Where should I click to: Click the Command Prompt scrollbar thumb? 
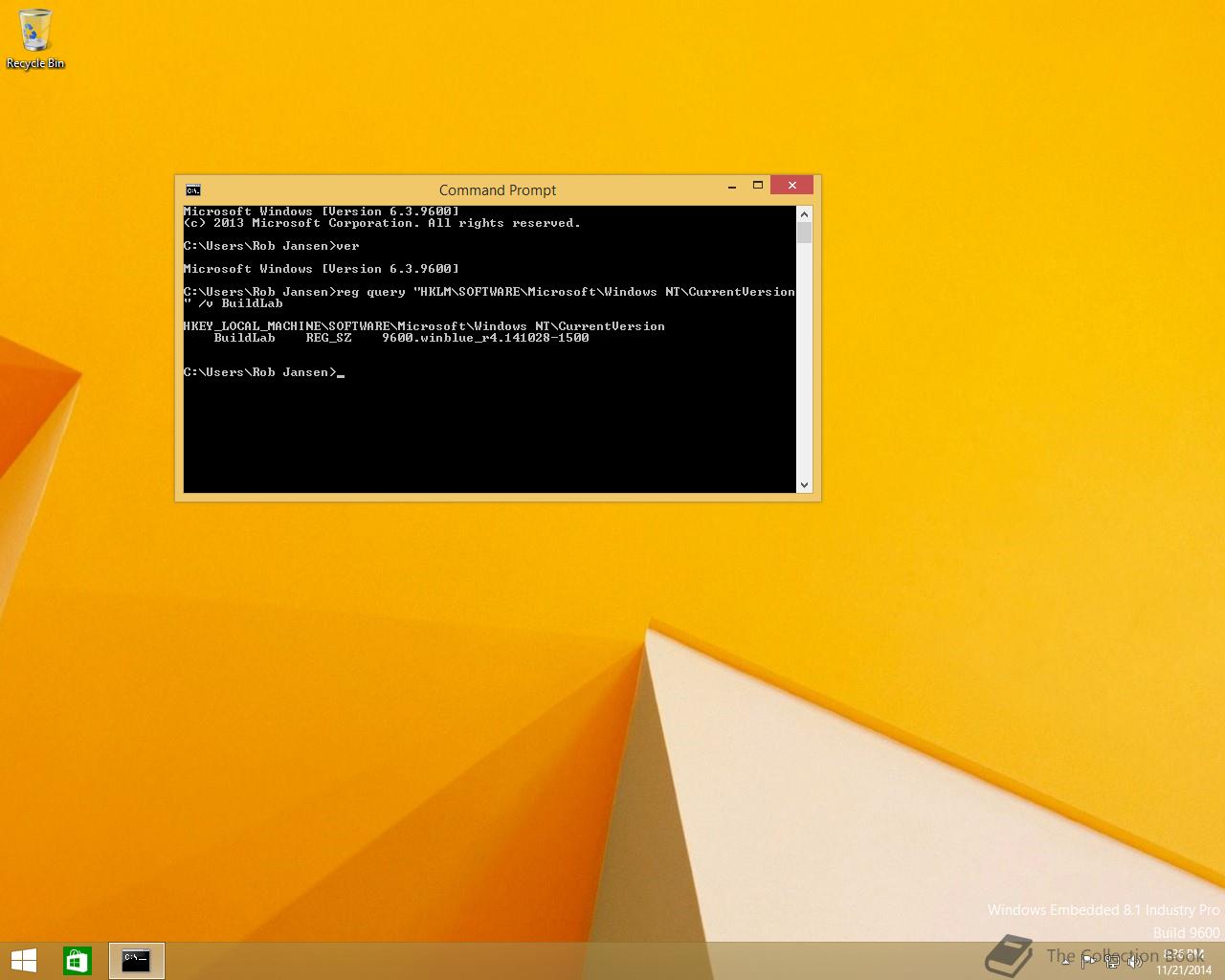pyautogui.click(x=804, y=233)
